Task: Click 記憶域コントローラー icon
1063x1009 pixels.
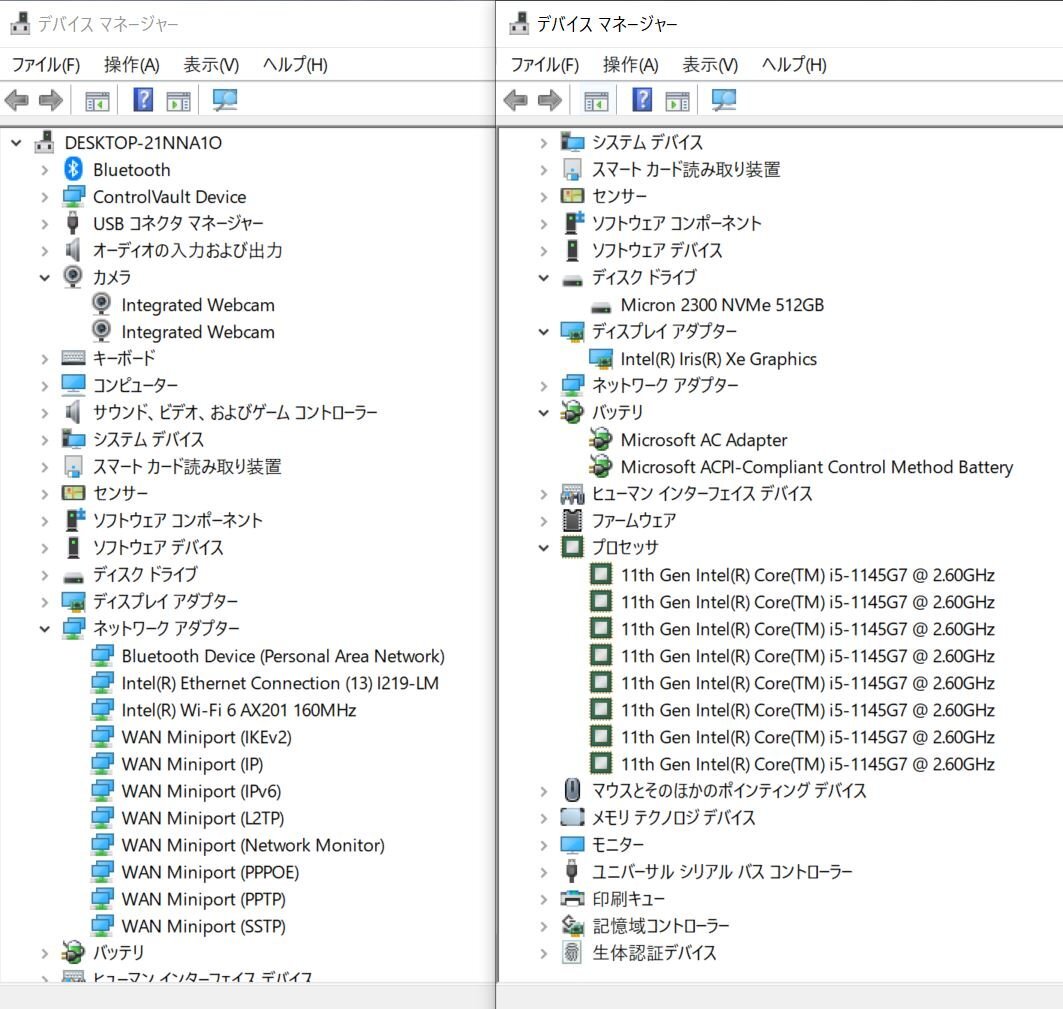Action: click(572, 925)
